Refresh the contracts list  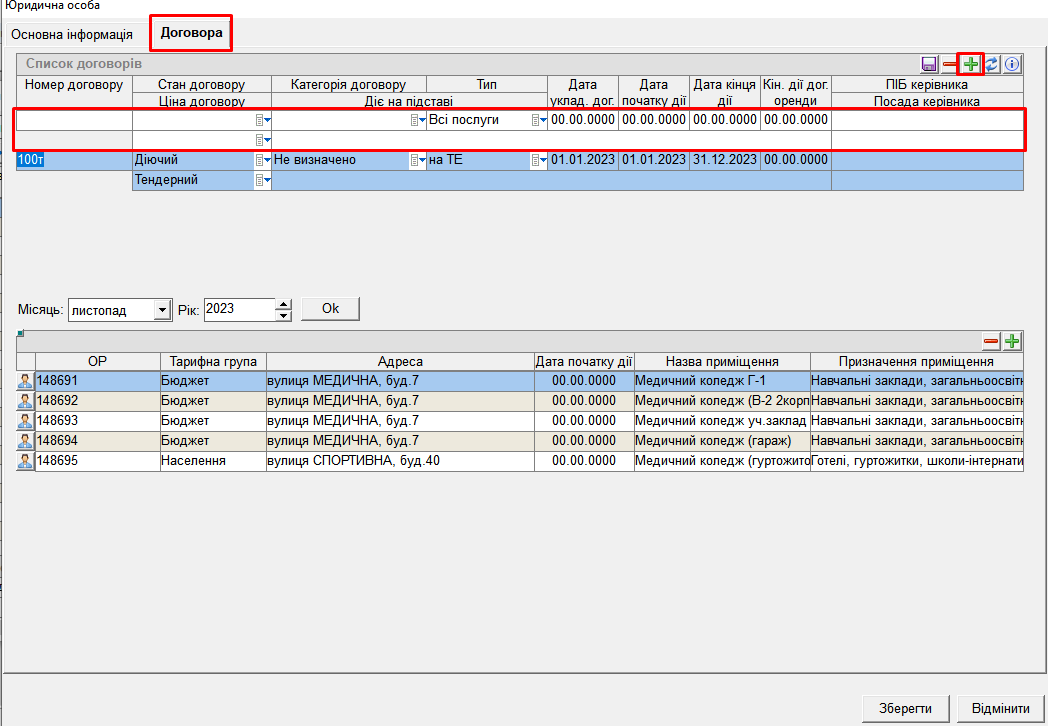(x=991, y=64)
